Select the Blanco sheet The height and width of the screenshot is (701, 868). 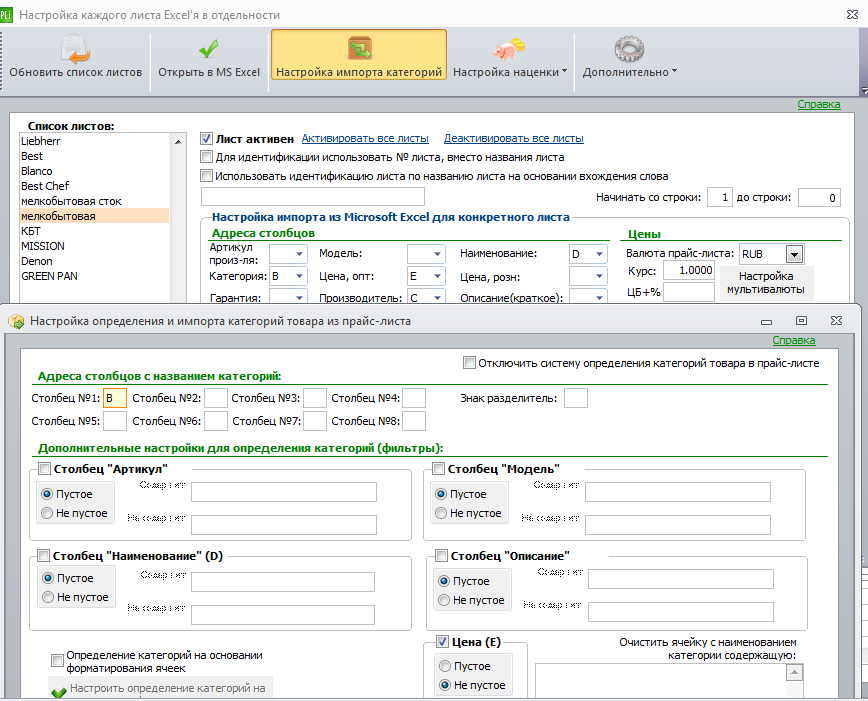94,171
